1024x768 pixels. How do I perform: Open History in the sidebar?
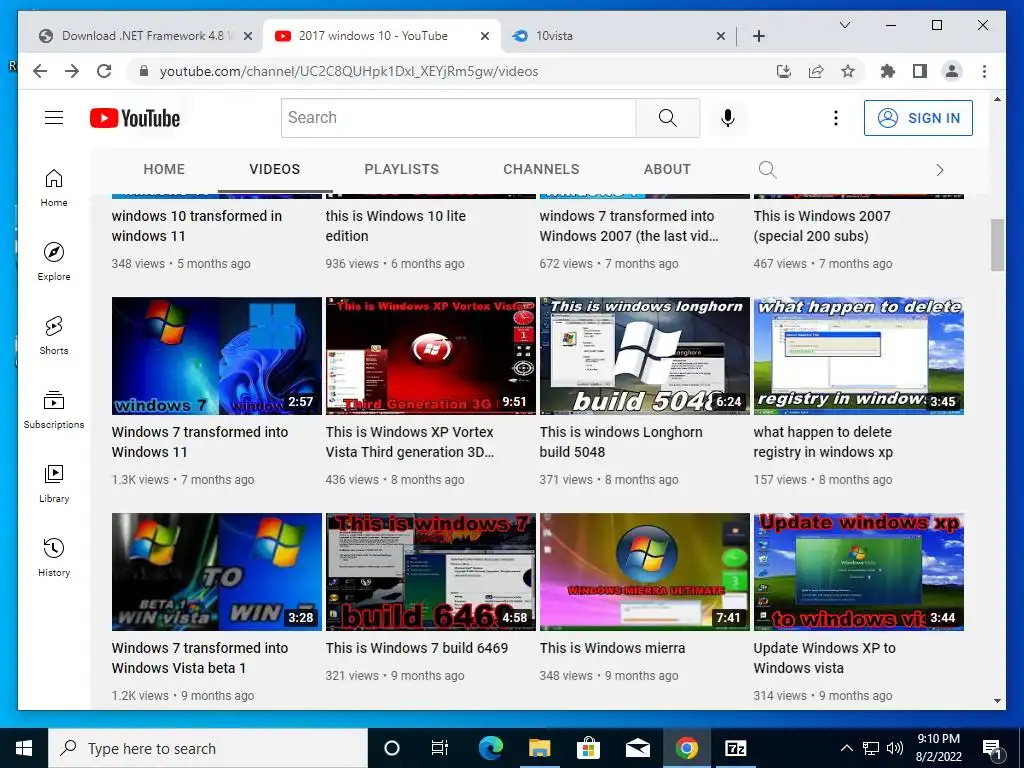tap(54, 557)
